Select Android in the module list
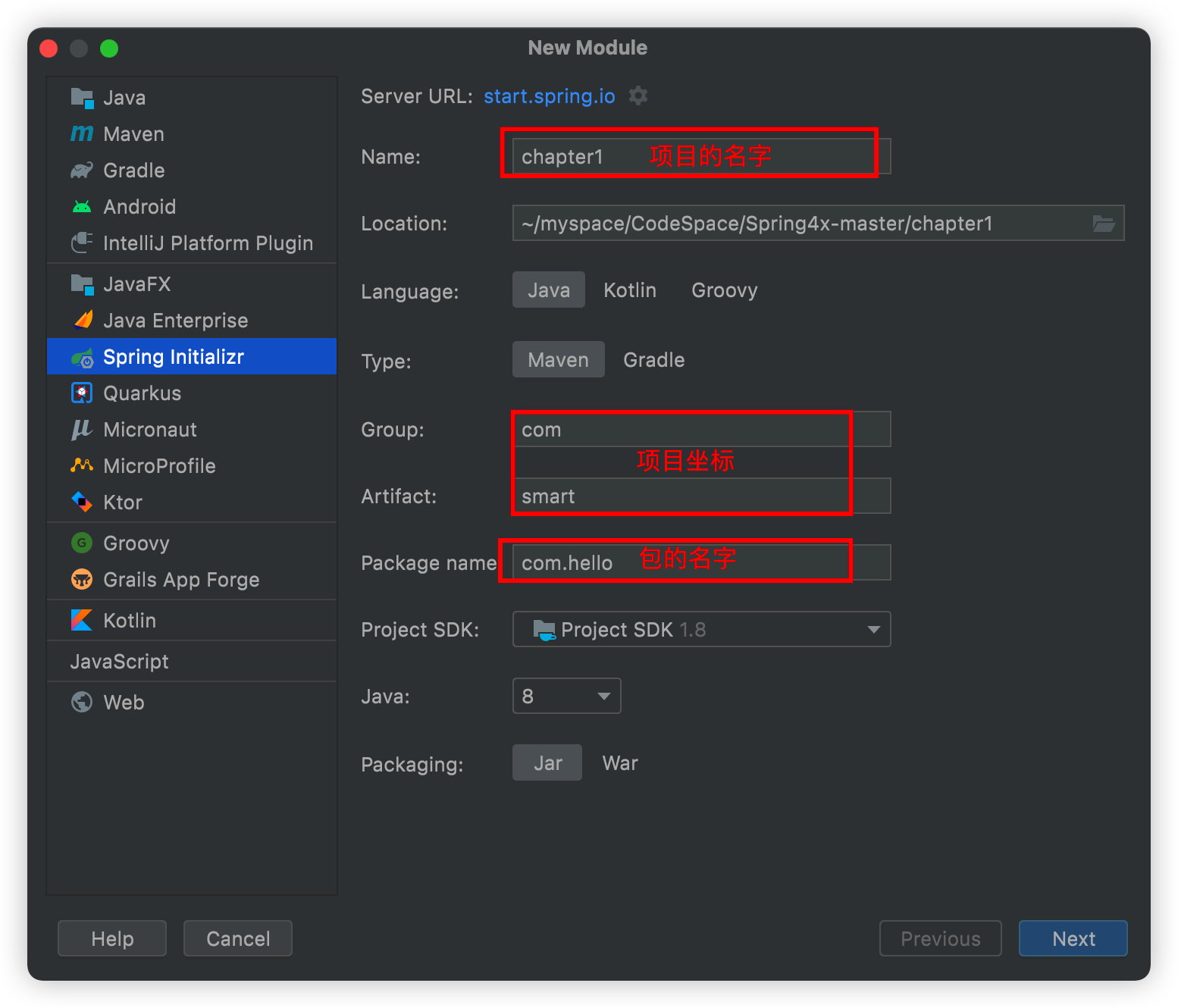 coord(192,207)
